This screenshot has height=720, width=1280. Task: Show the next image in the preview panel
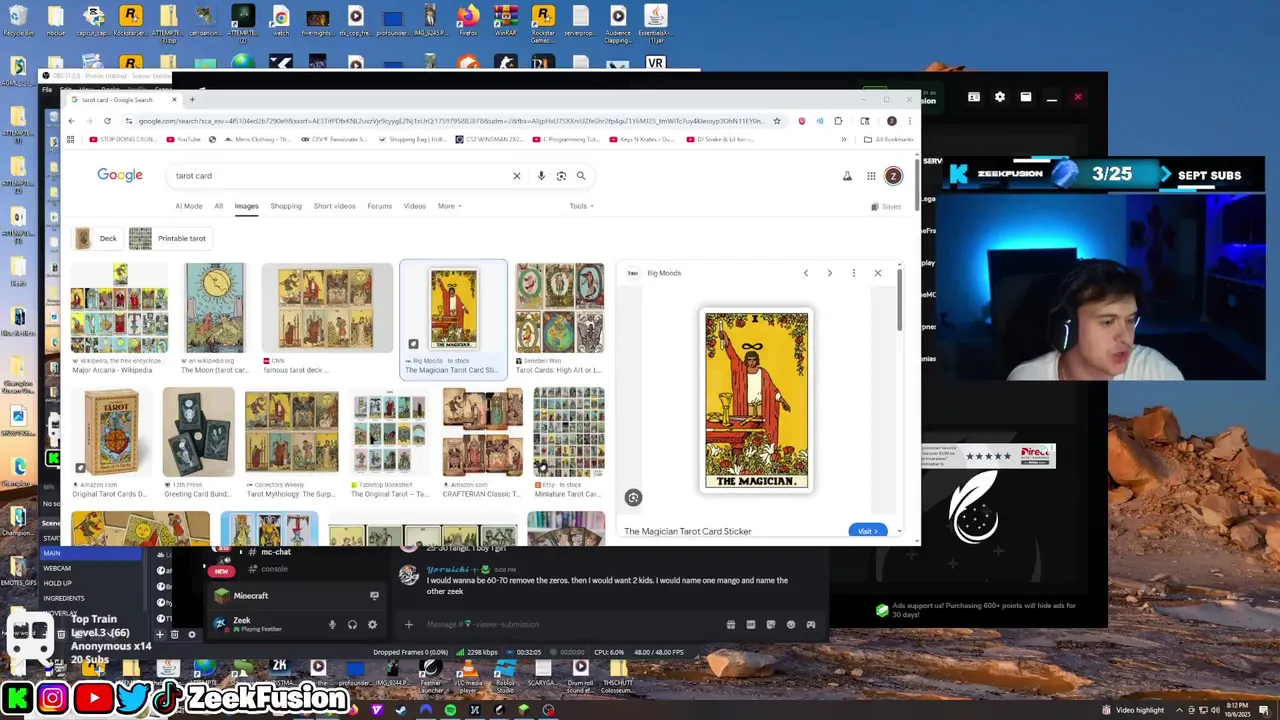(829, 273)
